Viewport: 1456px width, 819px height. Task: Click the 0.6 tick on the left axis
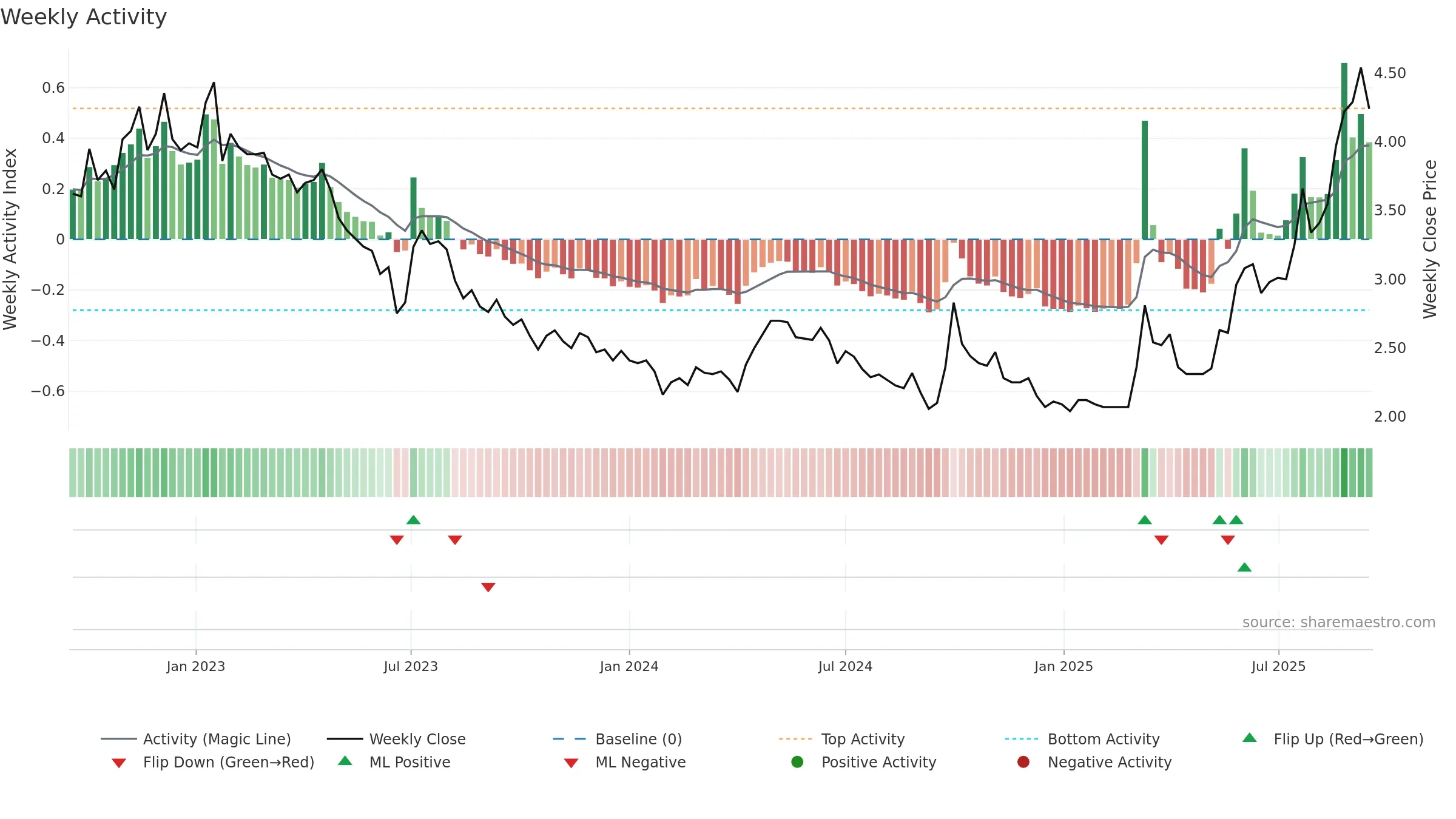tap(53, 88)
